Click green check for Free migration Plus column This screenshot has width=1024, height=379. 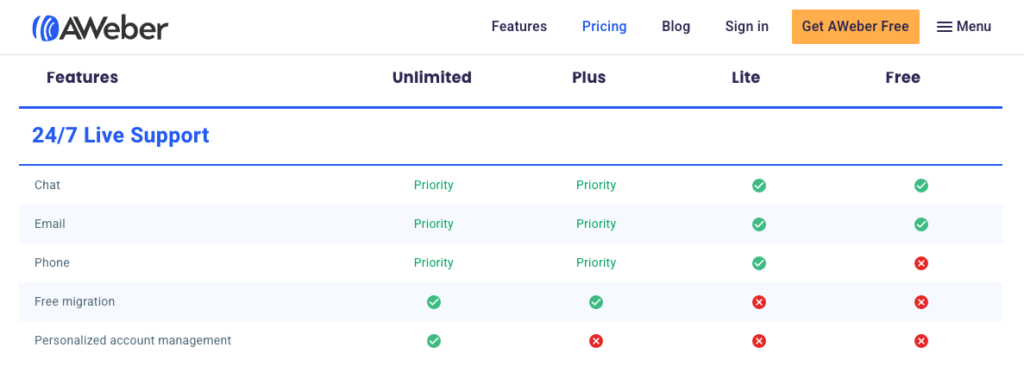tap(596, 302)
